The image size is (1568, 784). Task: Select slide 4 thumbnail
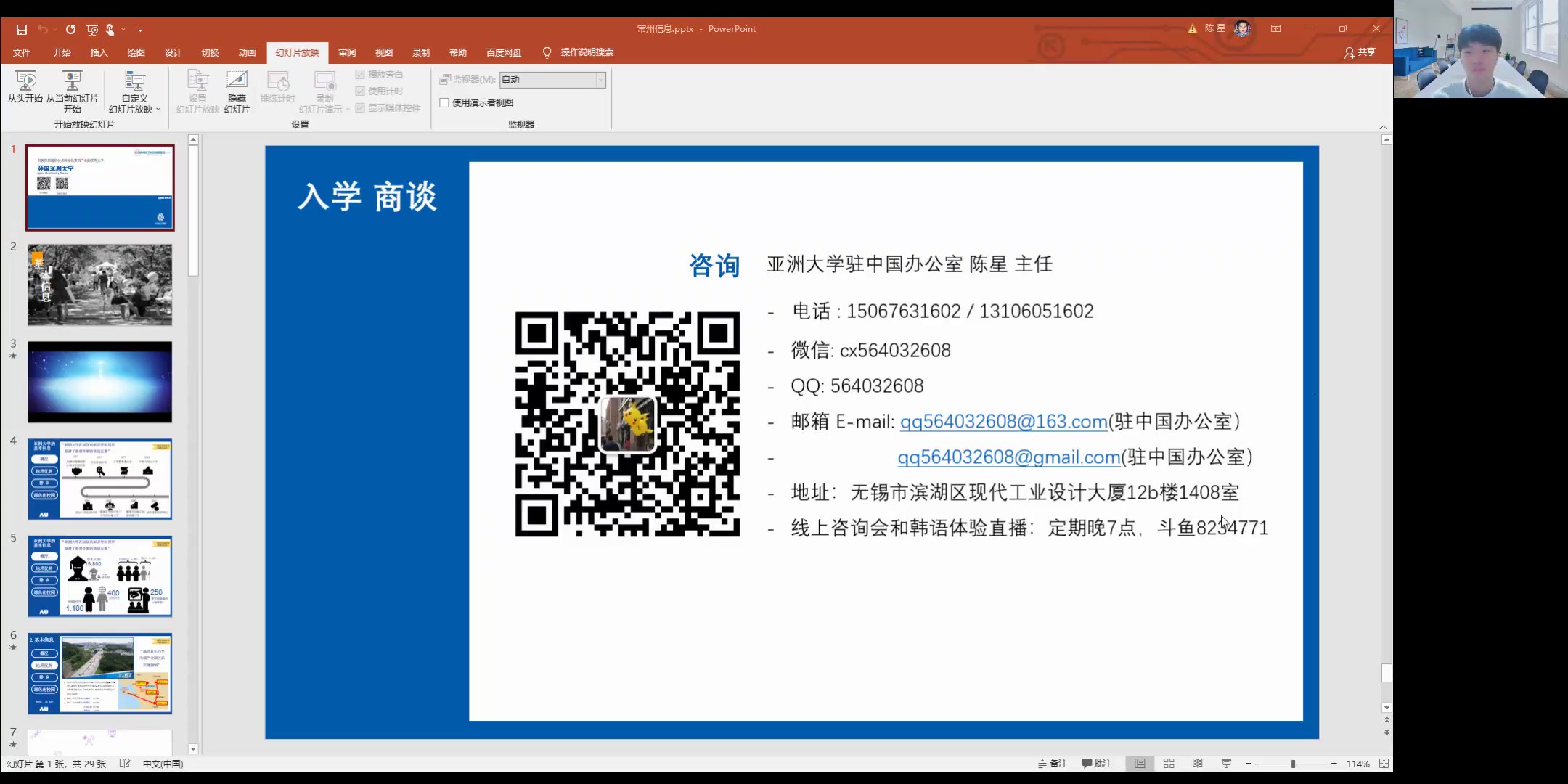pos(100,479)
